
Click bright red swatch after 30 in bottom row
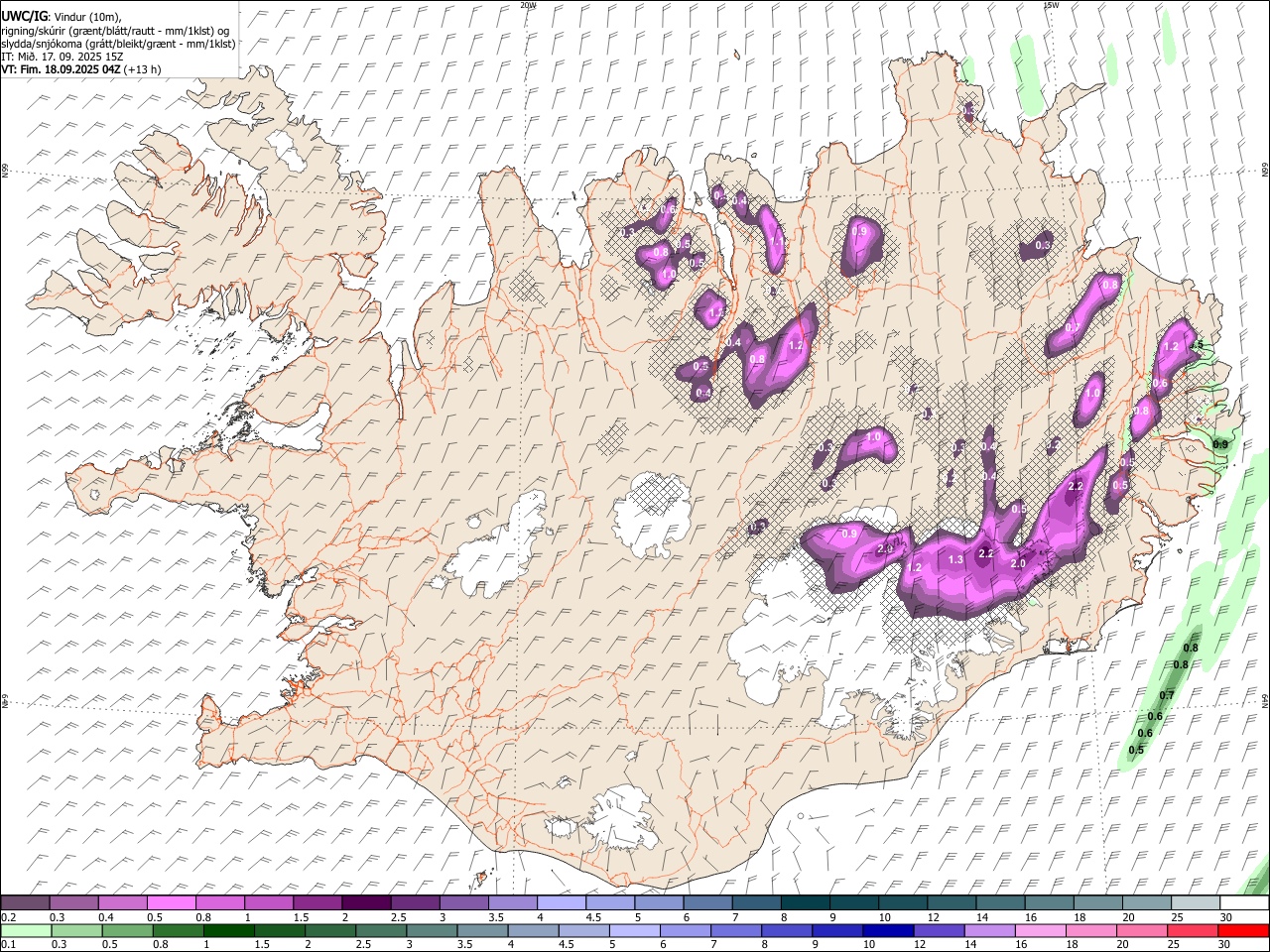point(1242,930)
